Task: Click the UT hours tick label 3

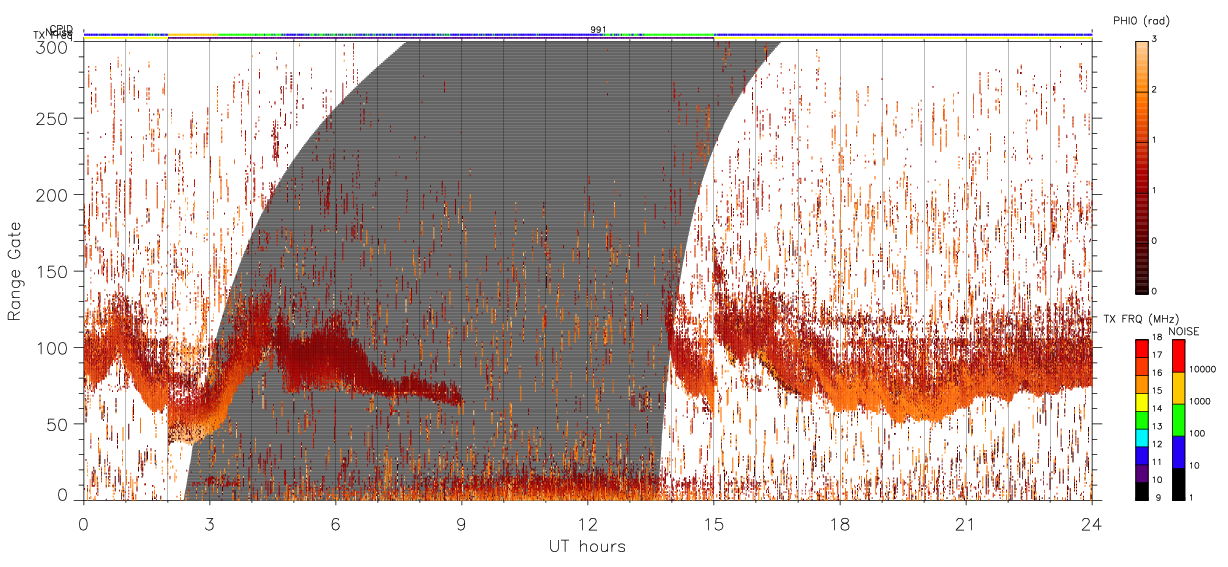Action: pyautogui.click(x=209, y=524)
